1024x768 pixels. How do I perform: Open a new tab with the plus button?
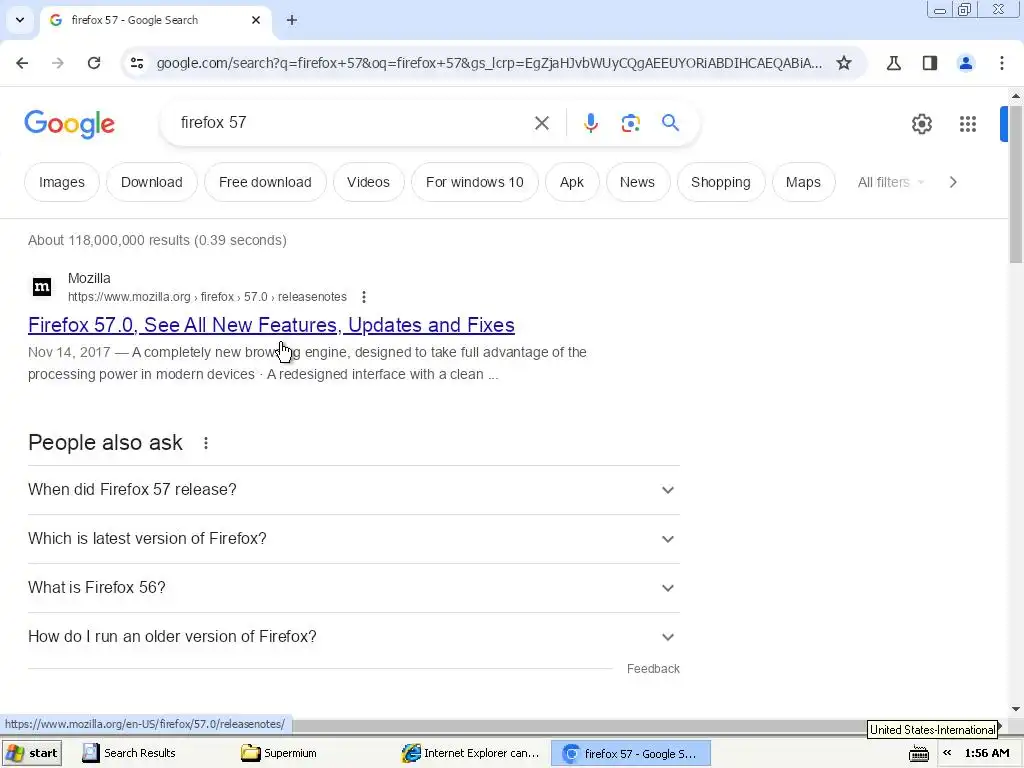[x=292, y=20]
